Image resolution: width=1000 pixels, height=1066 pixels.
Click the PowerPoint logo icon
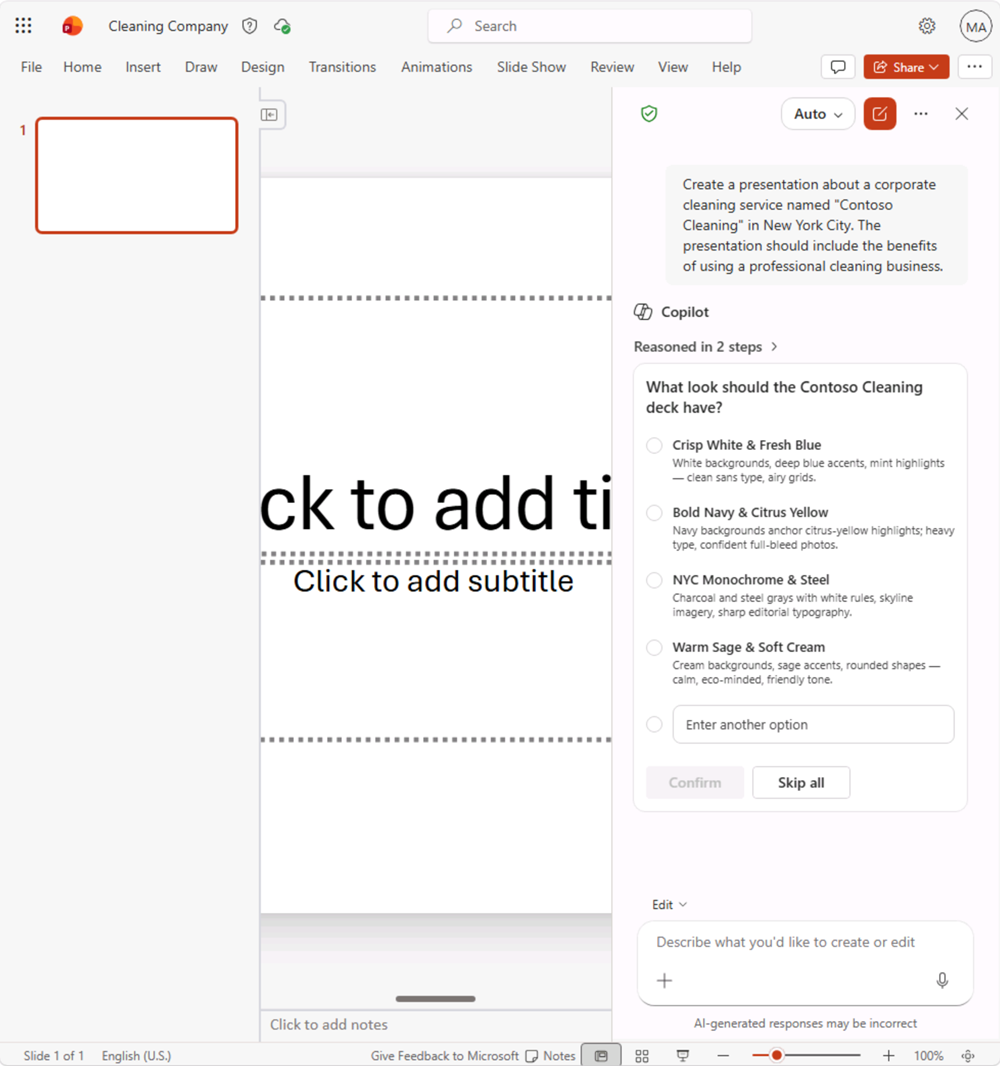[72, 27]
